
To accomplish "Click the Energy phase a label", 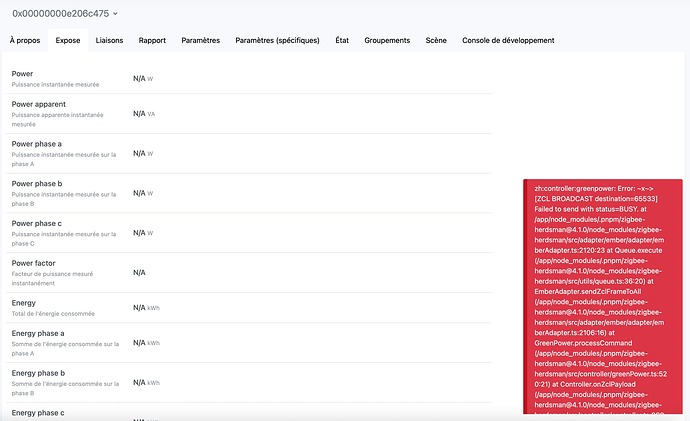I will (x=38, y=333).
